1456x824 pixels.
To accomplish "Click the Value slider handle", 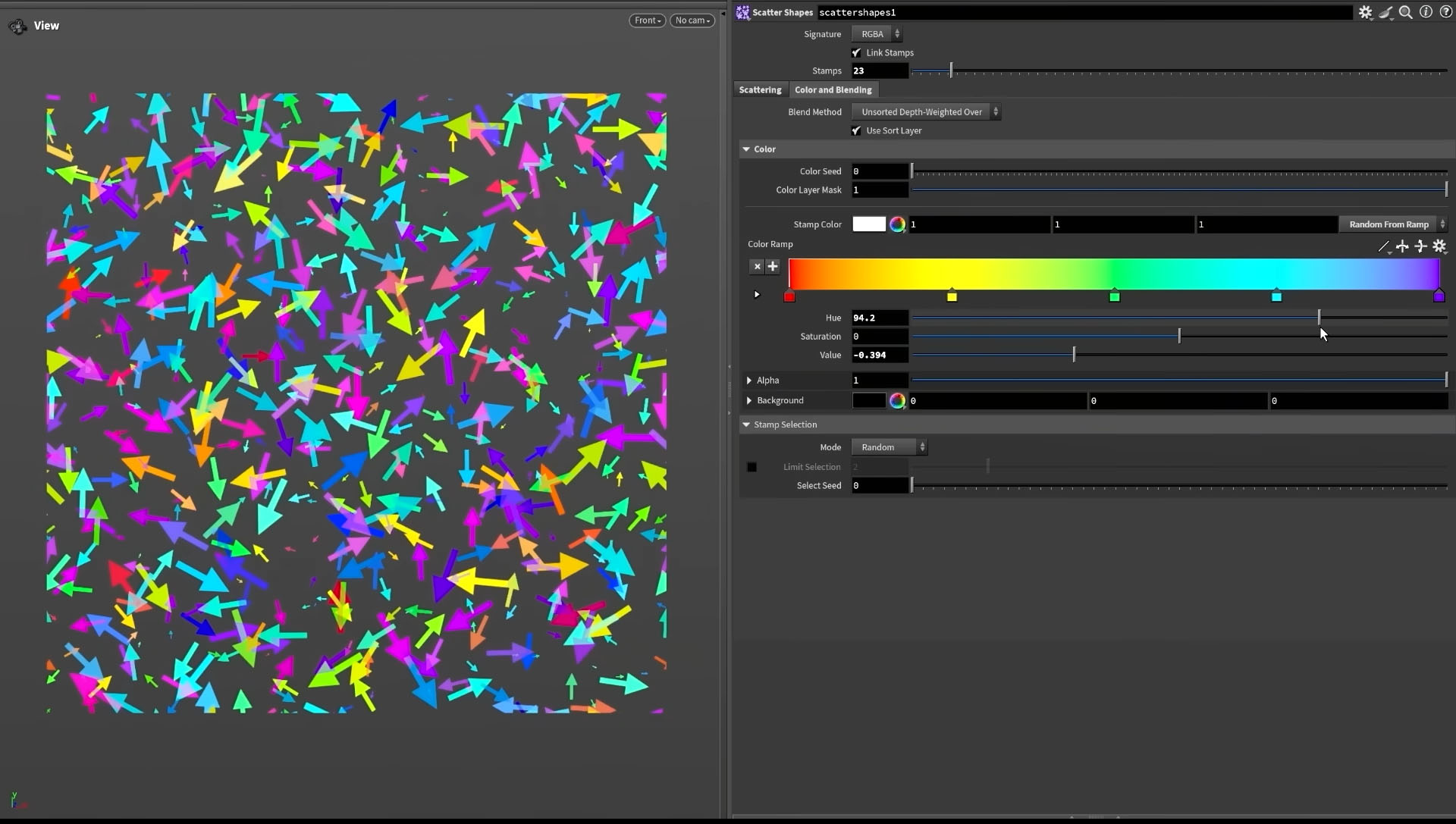I will pyautogui.click(x=1074, y=355).
